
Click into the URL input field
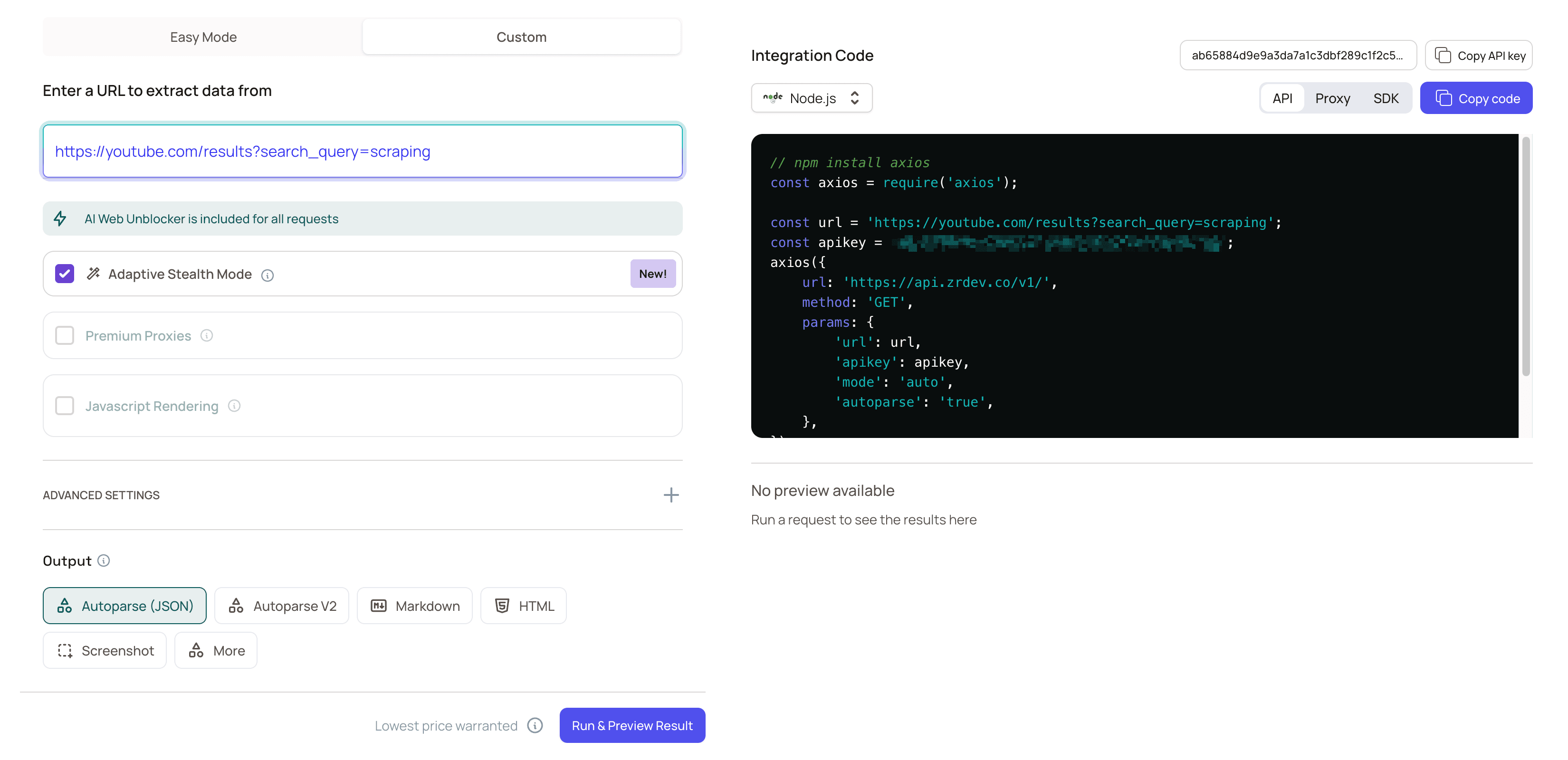363,152
